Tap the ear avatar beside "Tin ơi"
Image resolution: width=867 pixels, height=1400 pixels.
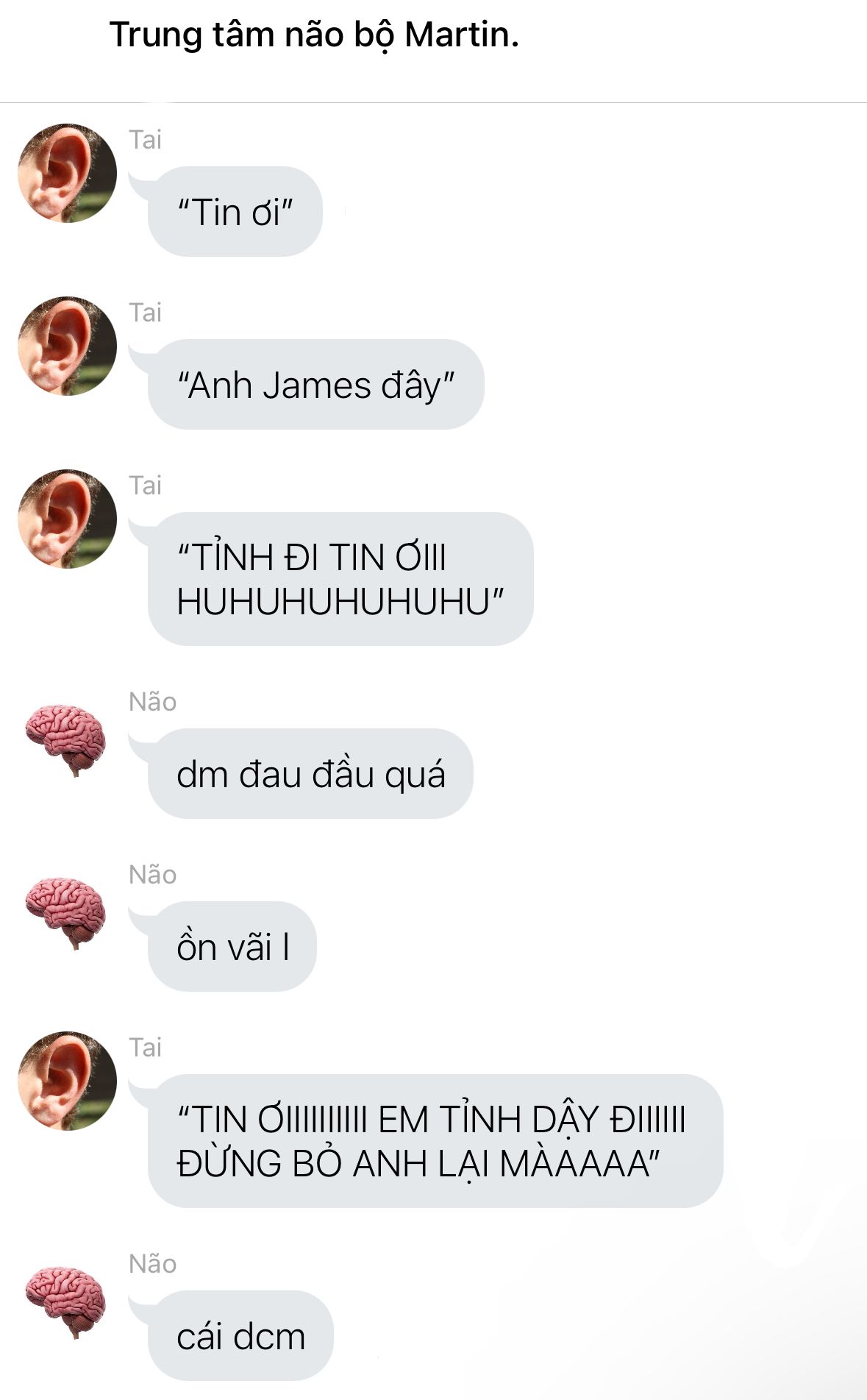pyautogui.click(x=67, y=173)
